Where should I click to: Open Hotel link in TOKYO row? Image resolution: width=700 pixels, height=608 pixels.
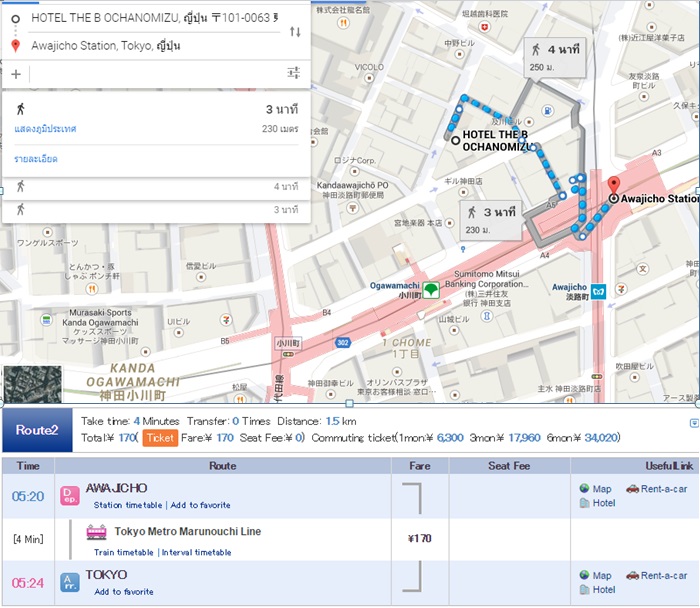[604, 590]
